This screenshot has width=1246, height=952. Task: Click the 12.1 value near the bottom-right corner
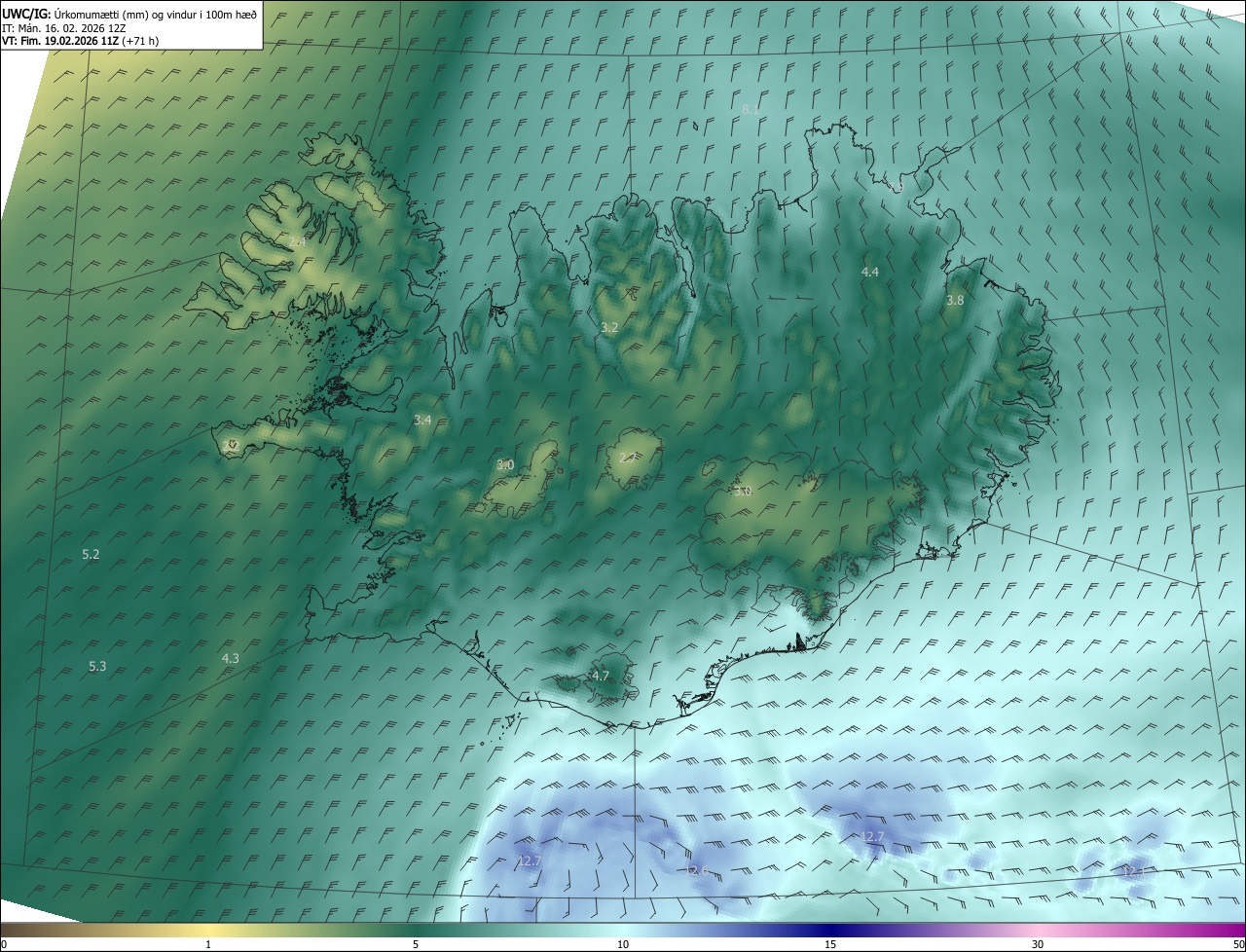tap(1133, 871)
